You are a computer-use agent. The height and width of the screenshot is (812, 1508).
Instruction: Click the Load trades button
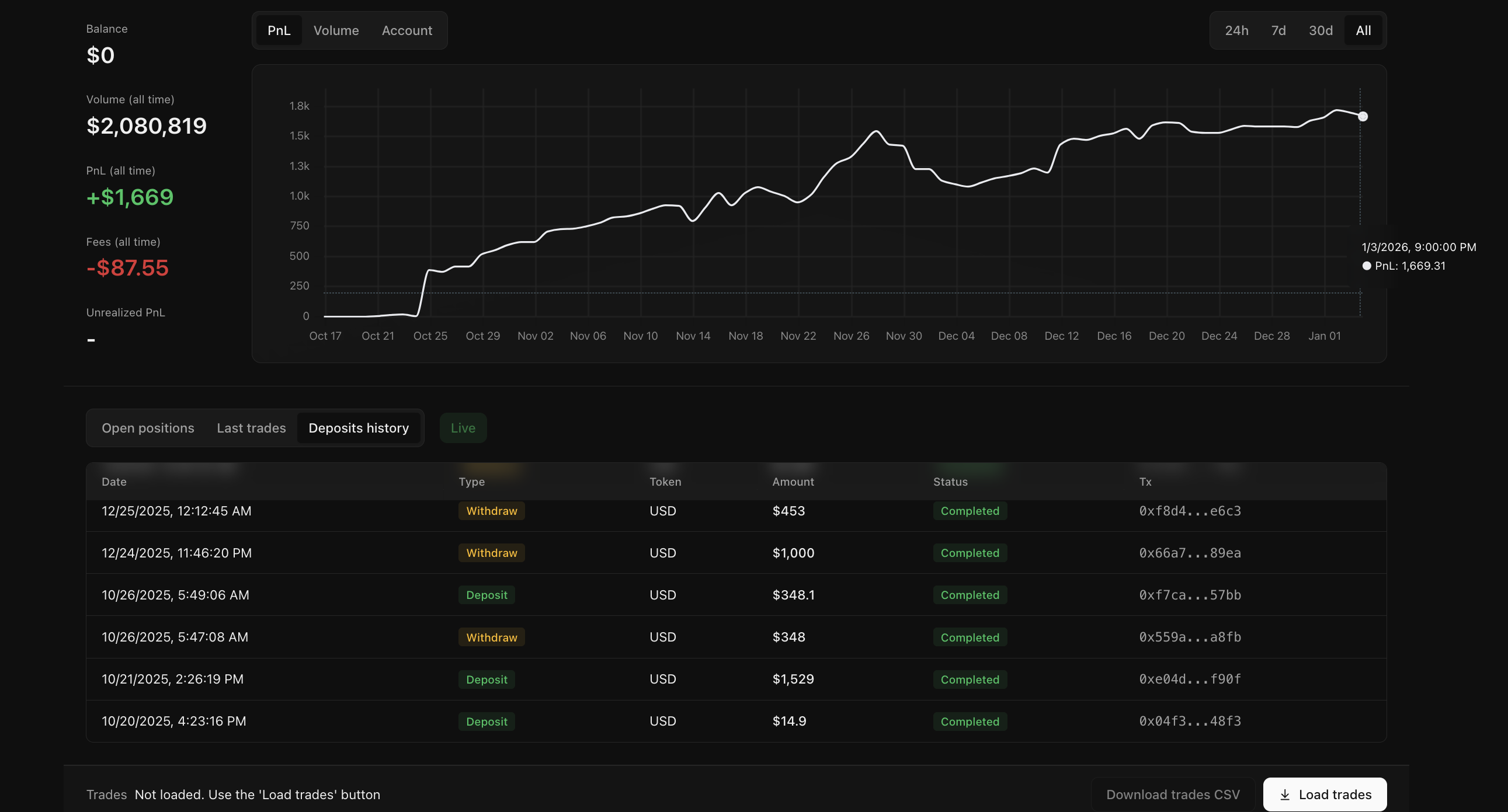point(1325,794)
